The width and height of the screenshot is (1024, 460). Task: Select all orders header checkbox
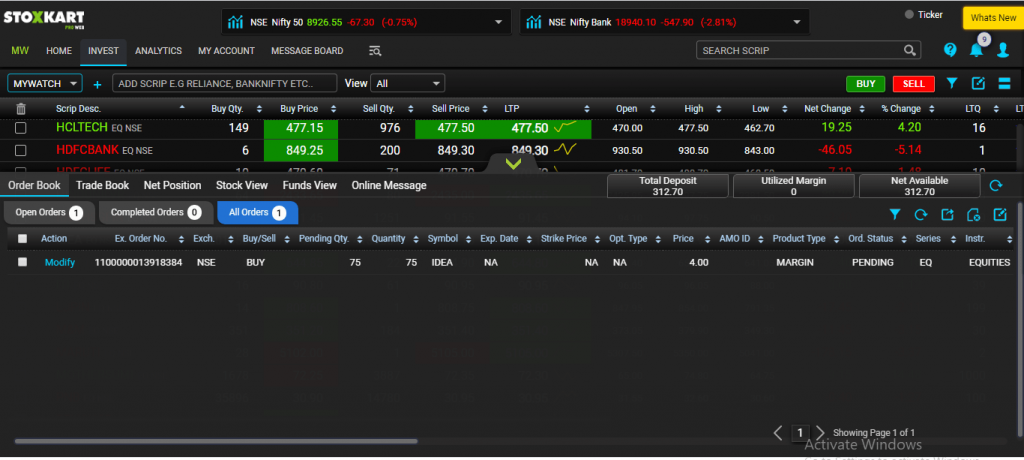click(23, 238)
